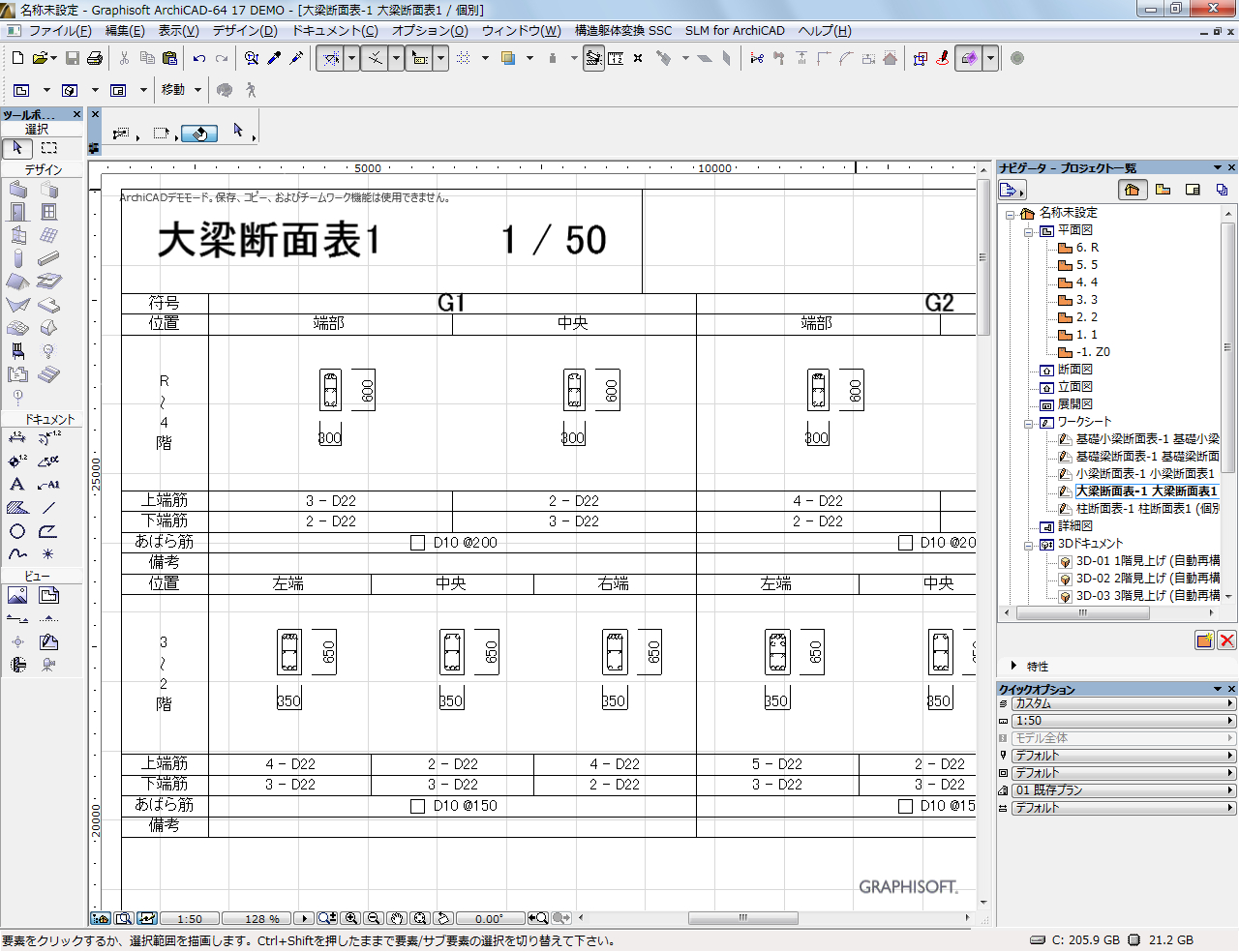Open the 1:50 scale dropdown in Quick Options
Screen dimensions: 1239x952
pyautogui.click(x=1124, y=721)
